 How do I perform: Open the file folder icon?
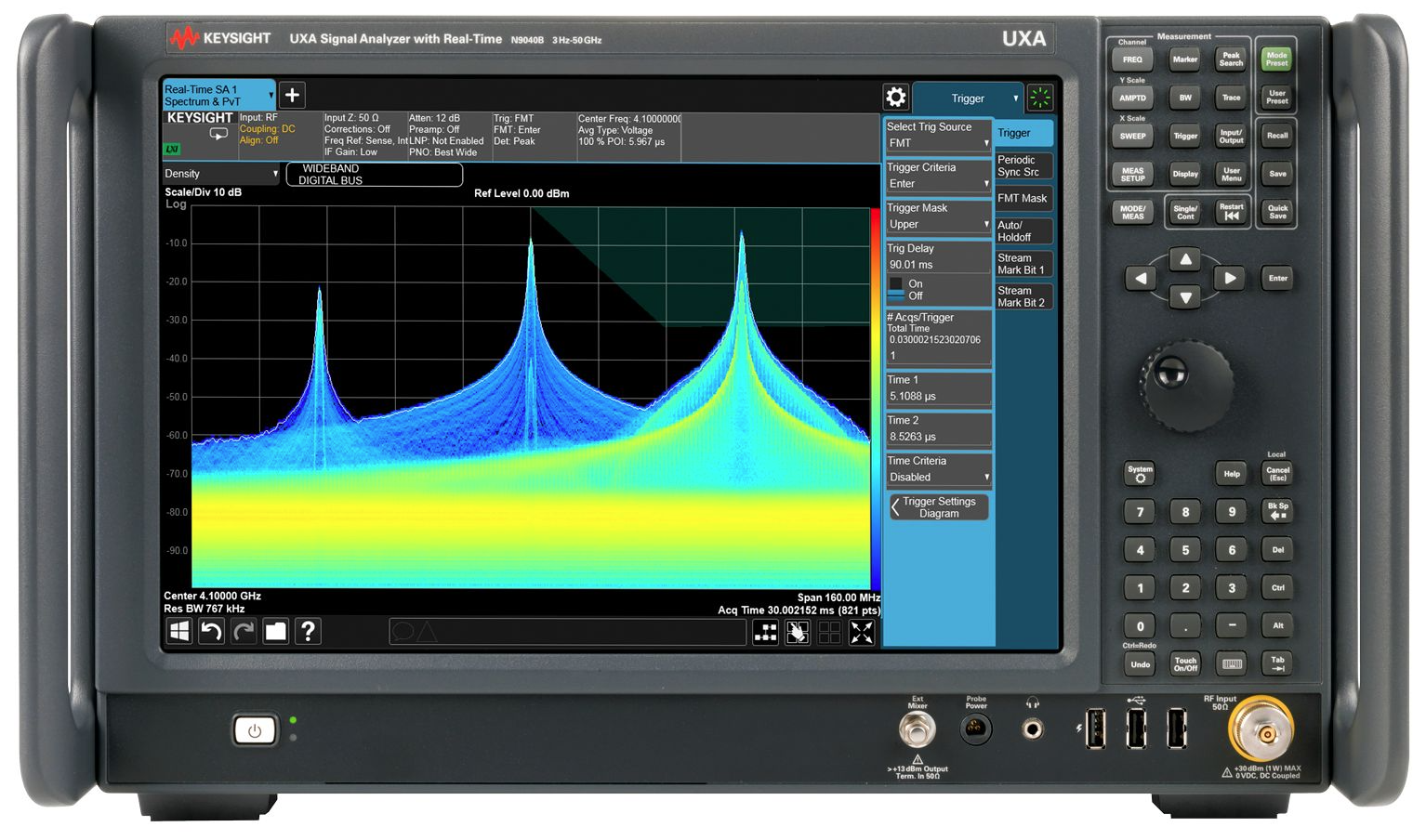click(x=276, y=632)
